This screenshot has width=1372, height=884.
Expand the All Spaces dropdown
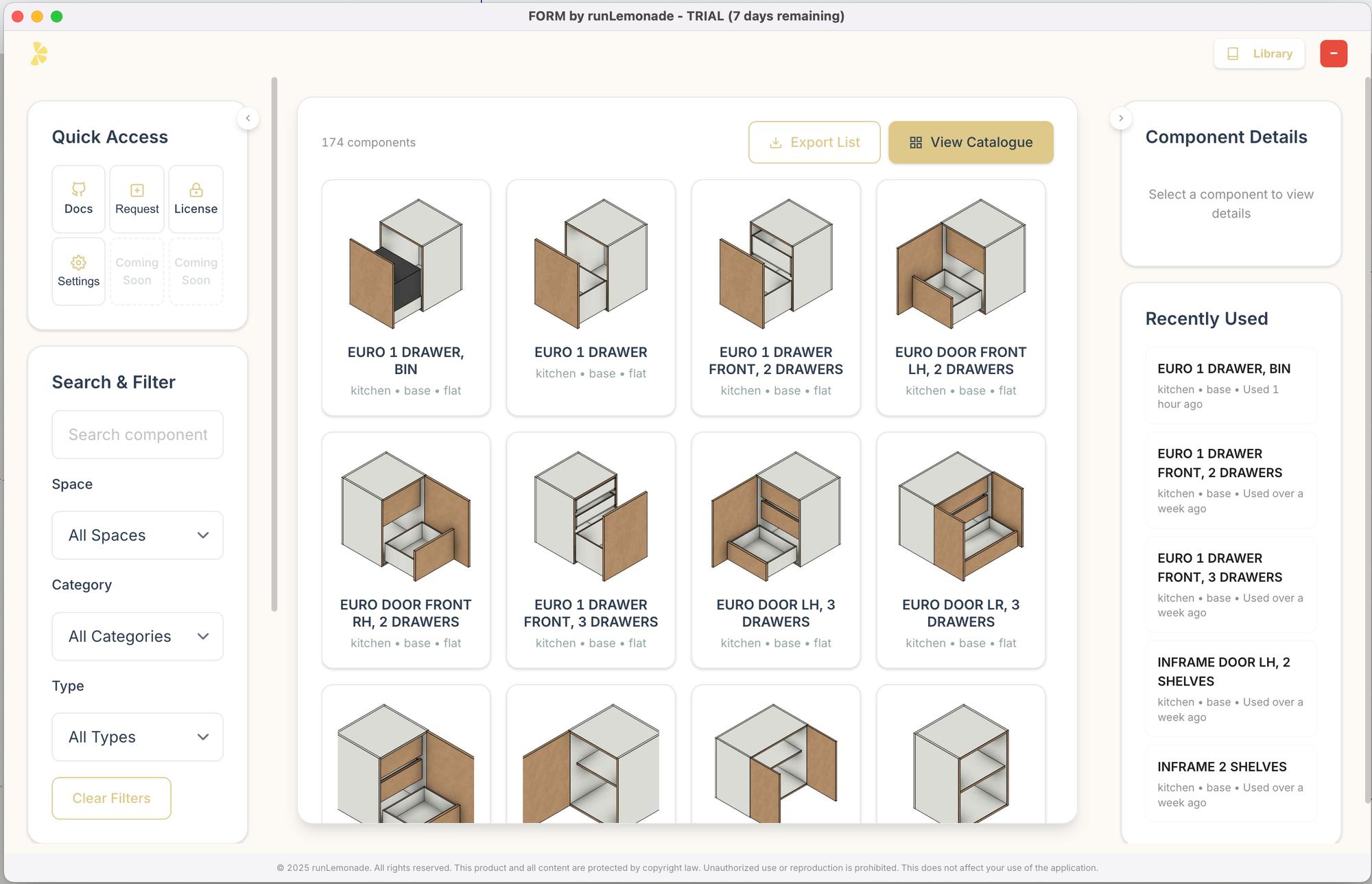click(137, 535)
